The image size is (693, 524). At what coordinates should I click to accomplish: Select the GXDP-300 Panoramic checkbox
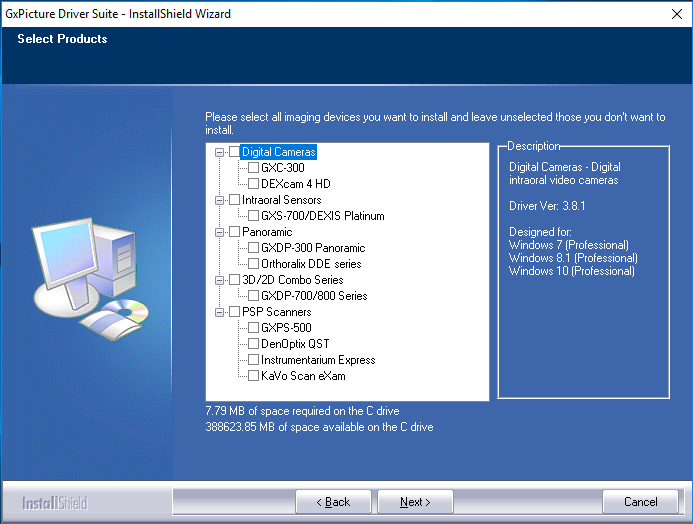point(253,248)
